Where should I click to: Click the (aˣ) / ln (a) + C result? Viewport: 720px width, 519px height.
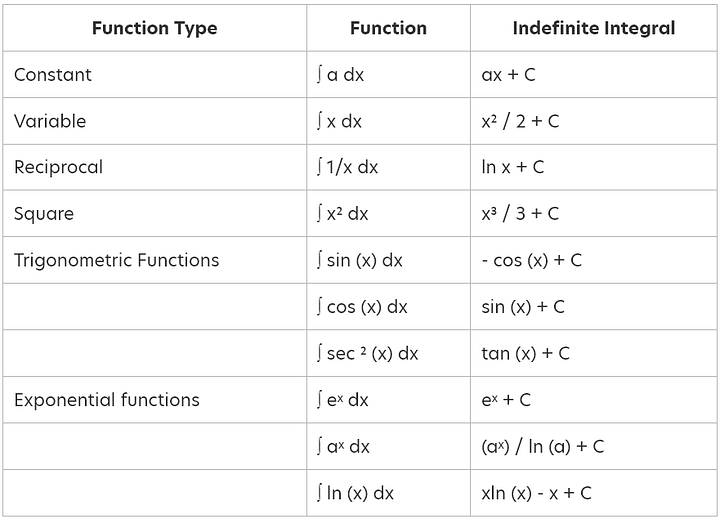[543, 446]
